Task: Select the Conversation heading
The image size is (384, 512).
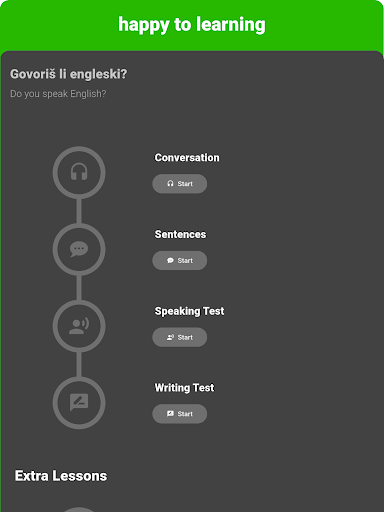Action: (187, 158)
